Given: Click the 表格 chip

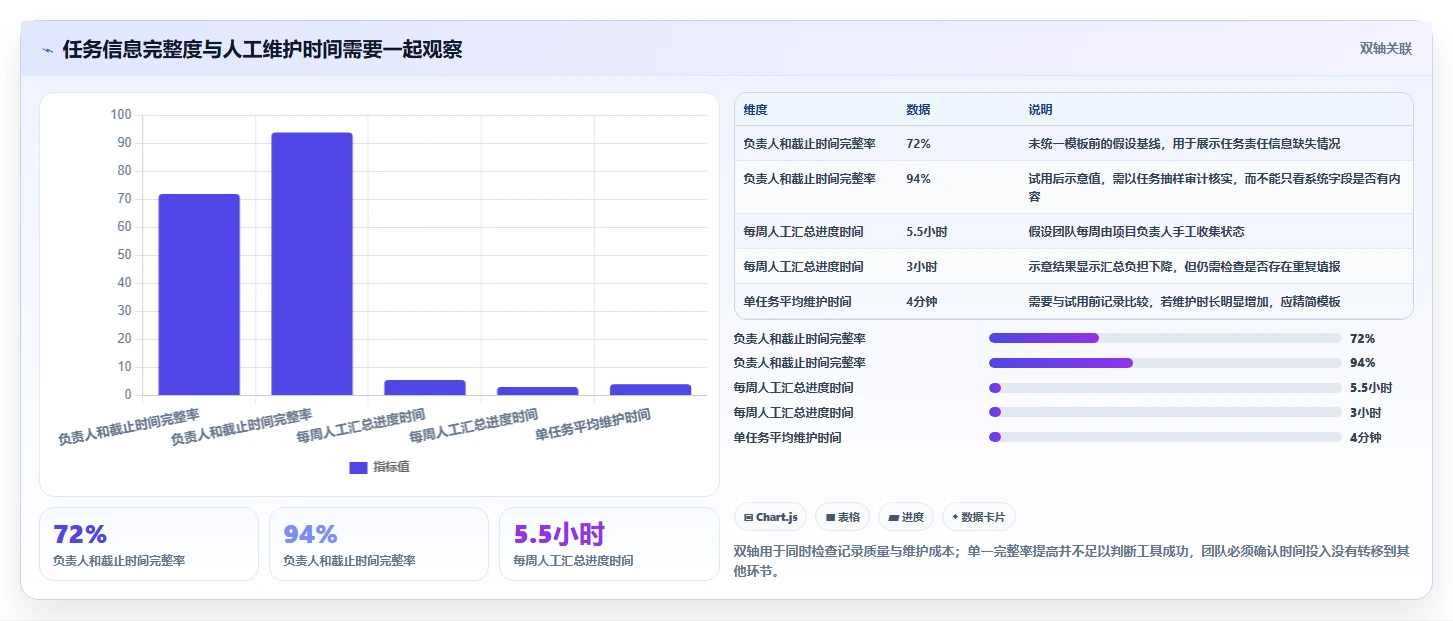Looking at the screenshot, I should (842, 517).
